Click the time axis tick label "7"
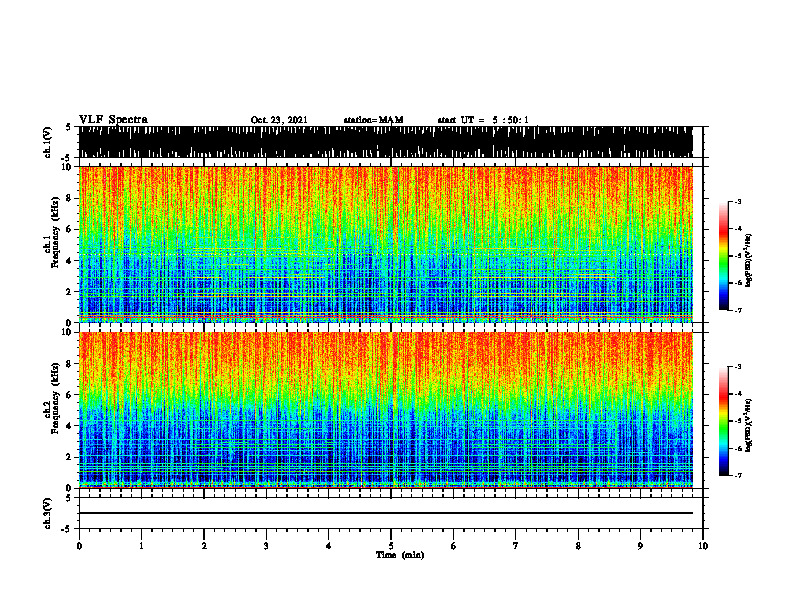 click(516, 546)
